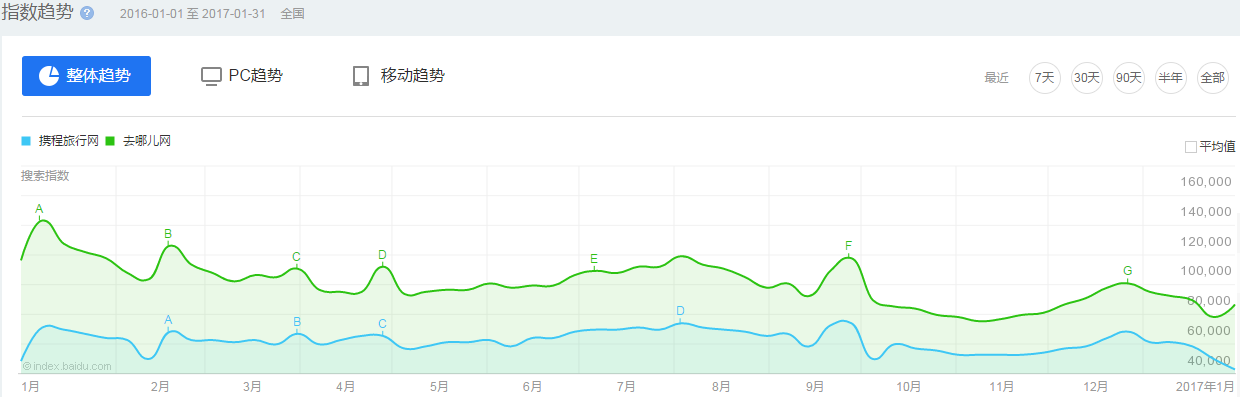Click green marker G near December
The width and height of the screenshot is (1240, 397).
click(1127, 271)
